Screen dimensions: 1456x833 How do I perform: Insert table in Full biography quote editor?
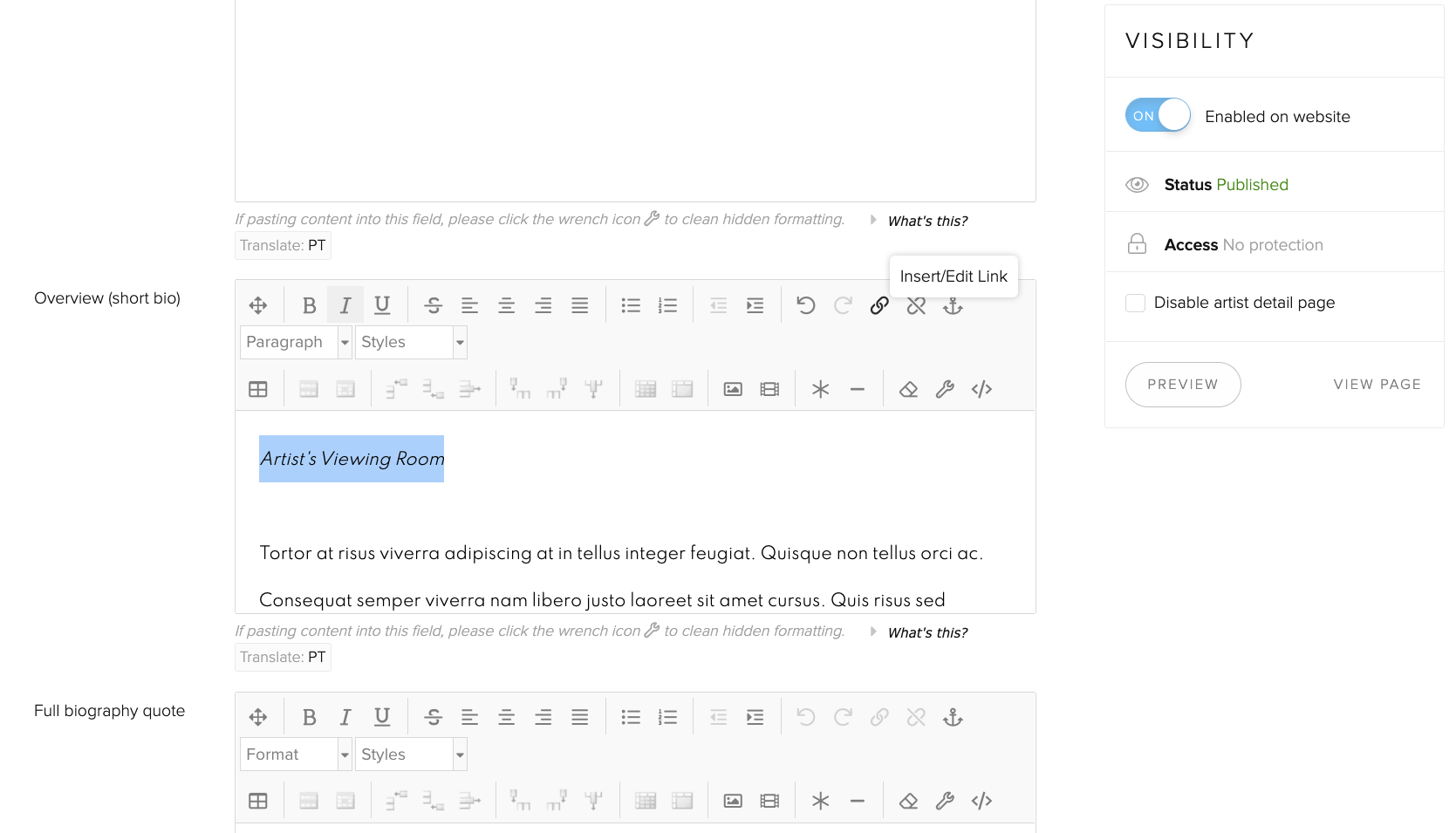tap(258, 801)
